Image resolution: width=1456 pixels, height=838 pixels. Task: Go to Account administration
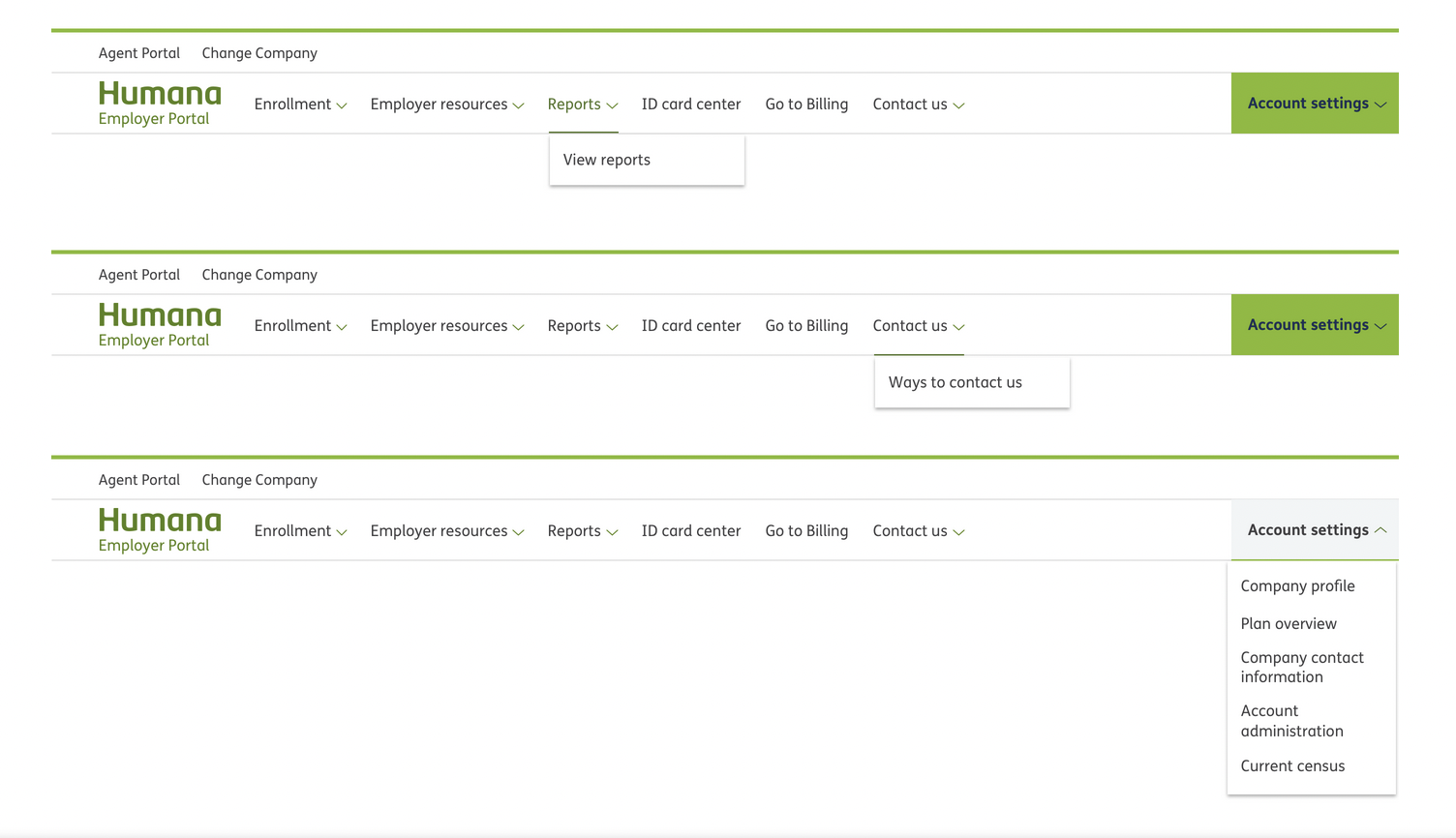(x=1291, y=721)
